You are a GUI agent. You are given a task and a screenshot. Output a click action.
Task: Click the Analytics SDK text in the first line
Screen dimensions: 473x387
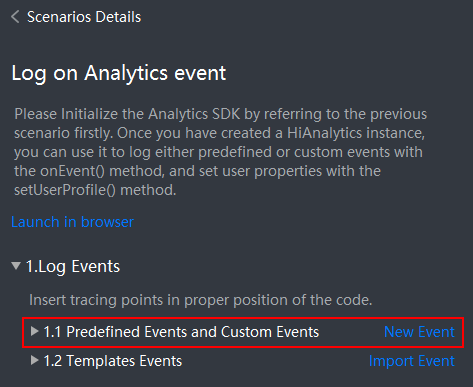point(194,114)
